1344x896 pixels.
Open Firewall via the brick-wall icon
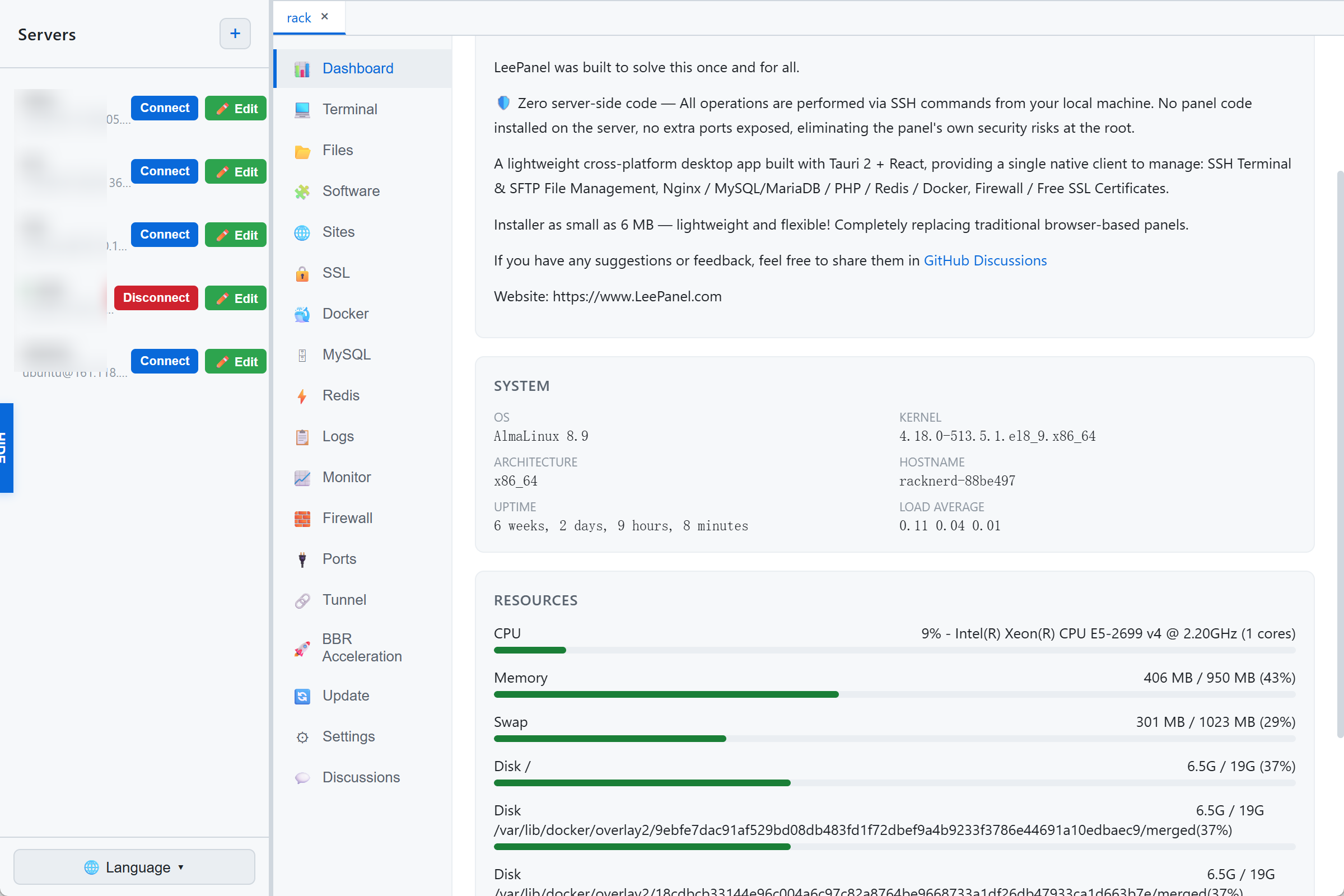tap(302, 519)
